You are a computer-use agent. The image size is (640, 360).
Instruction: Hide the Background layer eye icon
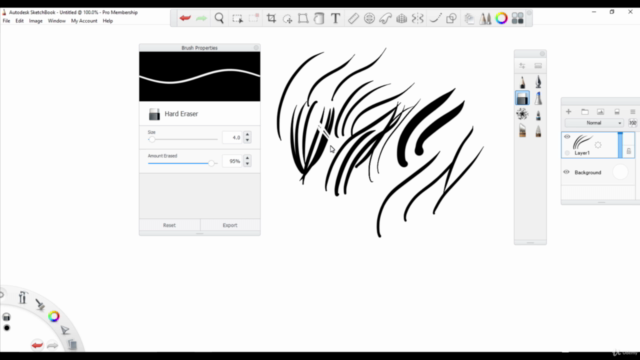click(x=567, y=172)
